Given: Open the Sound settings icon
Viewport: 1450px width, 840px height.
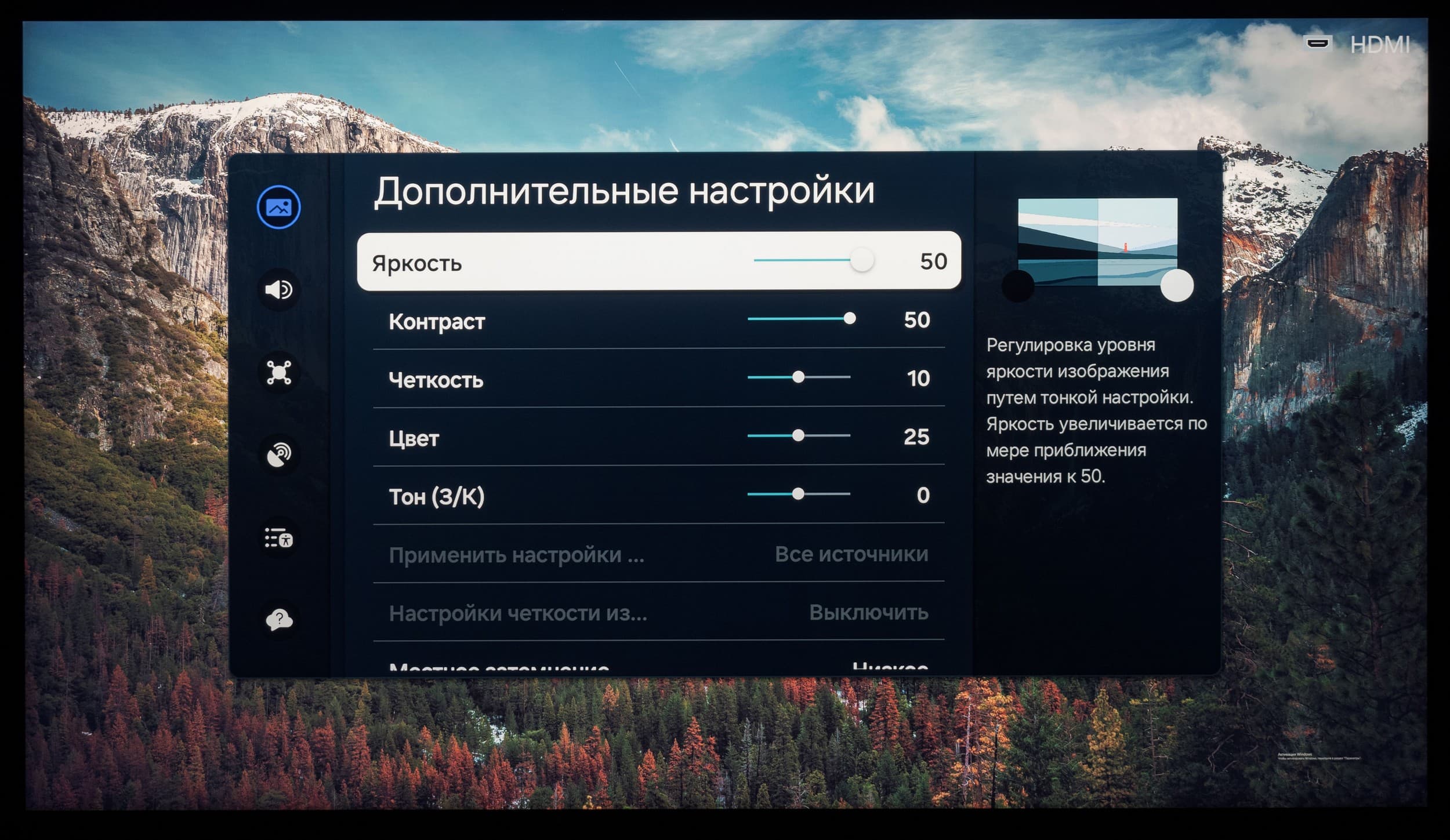Looking at the screenshot, I should (x=278, y=289).
